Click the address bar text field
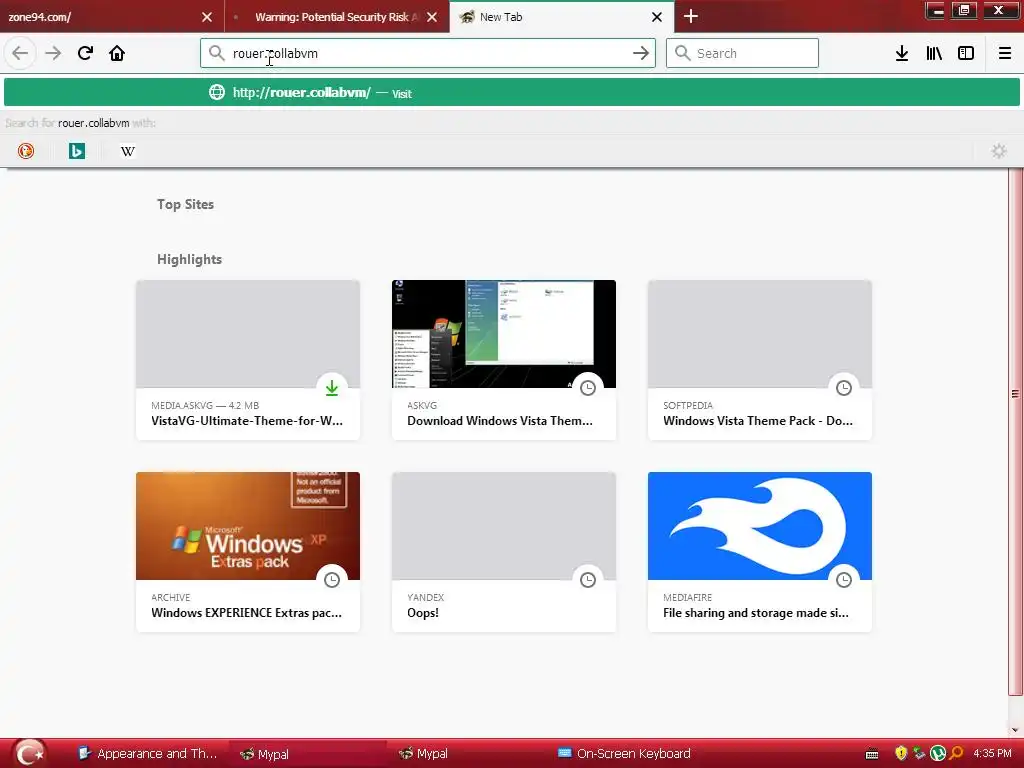1024x768 pixels. [x=428, y=53]
